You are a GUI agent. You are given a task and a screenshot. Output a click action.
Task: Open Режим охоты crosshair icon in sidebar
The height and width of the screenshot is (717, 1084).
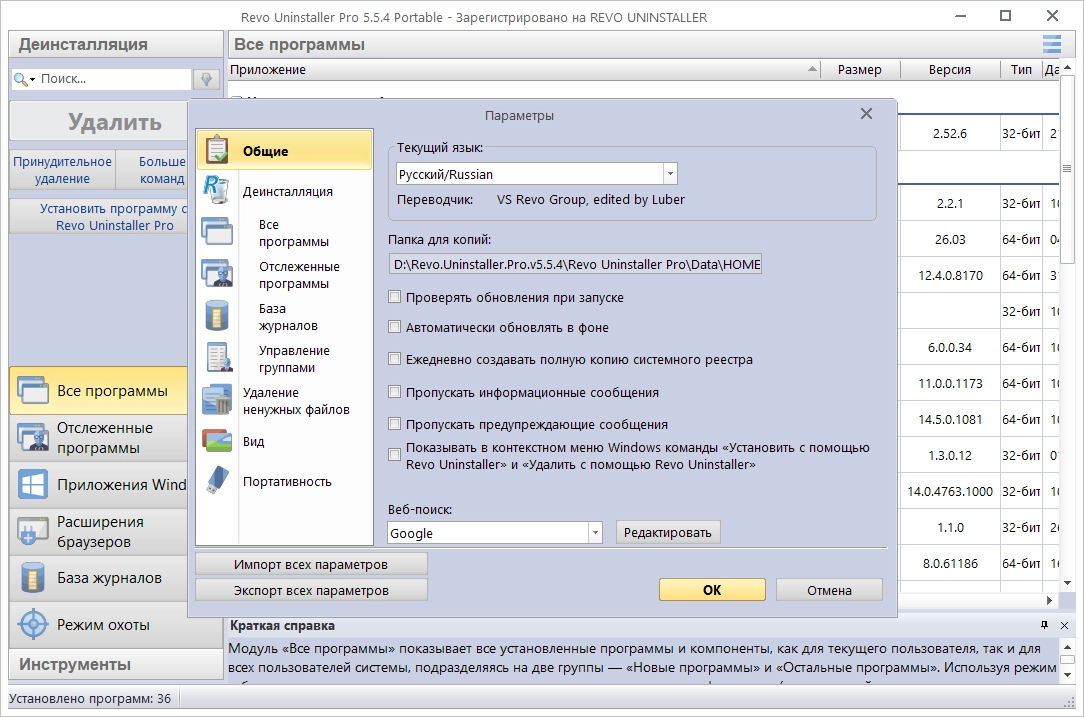tap(33, 624)
